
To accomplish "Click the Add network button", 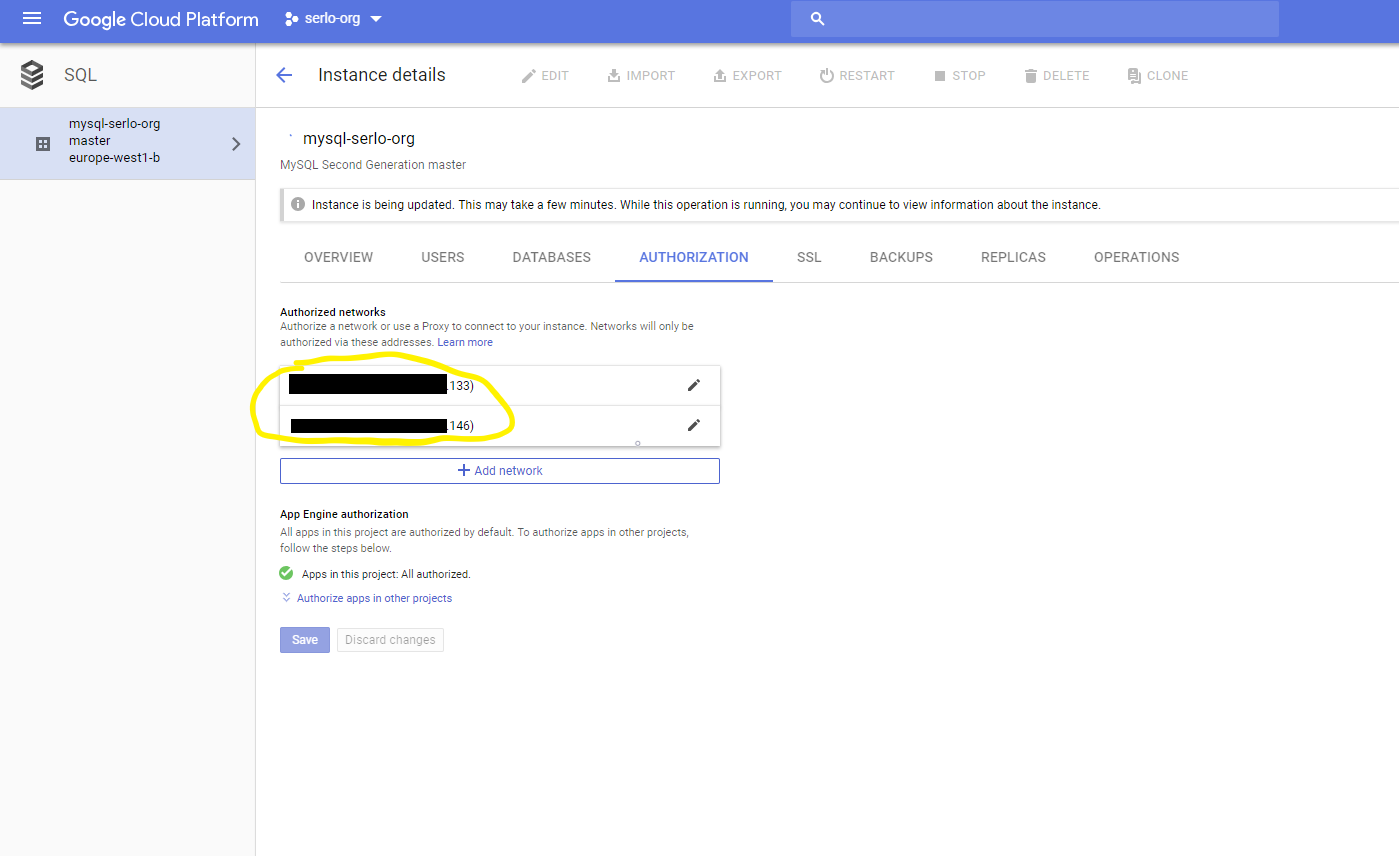I will 499,470.
